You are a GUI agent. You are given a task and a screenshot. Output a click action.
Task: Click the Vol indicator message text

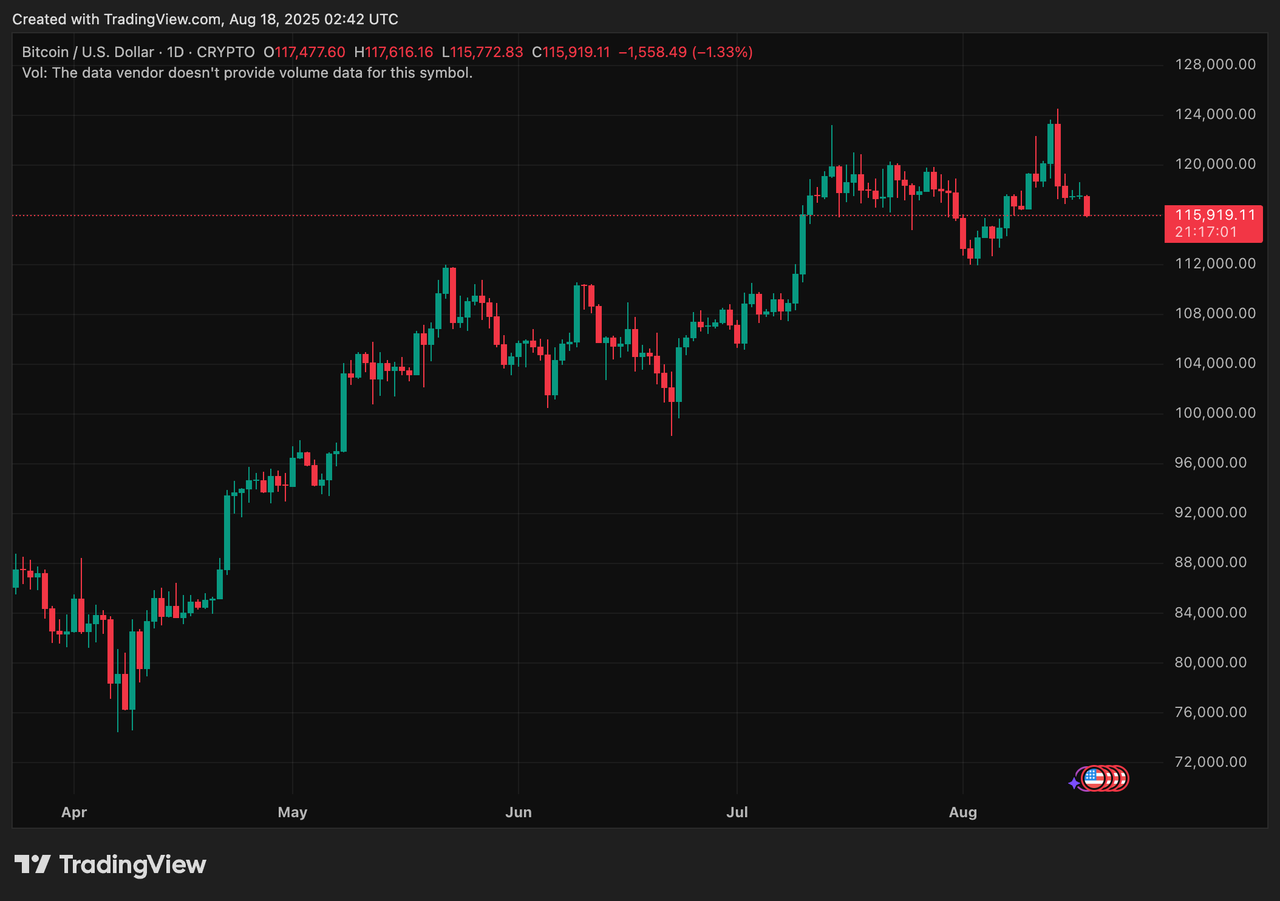(247, 72)
